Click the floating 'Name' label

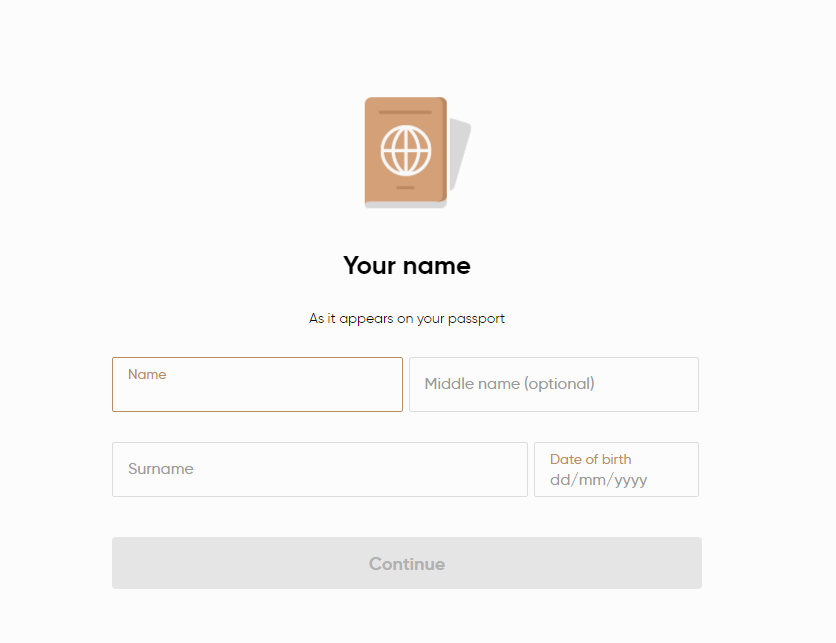pos(147,374)
